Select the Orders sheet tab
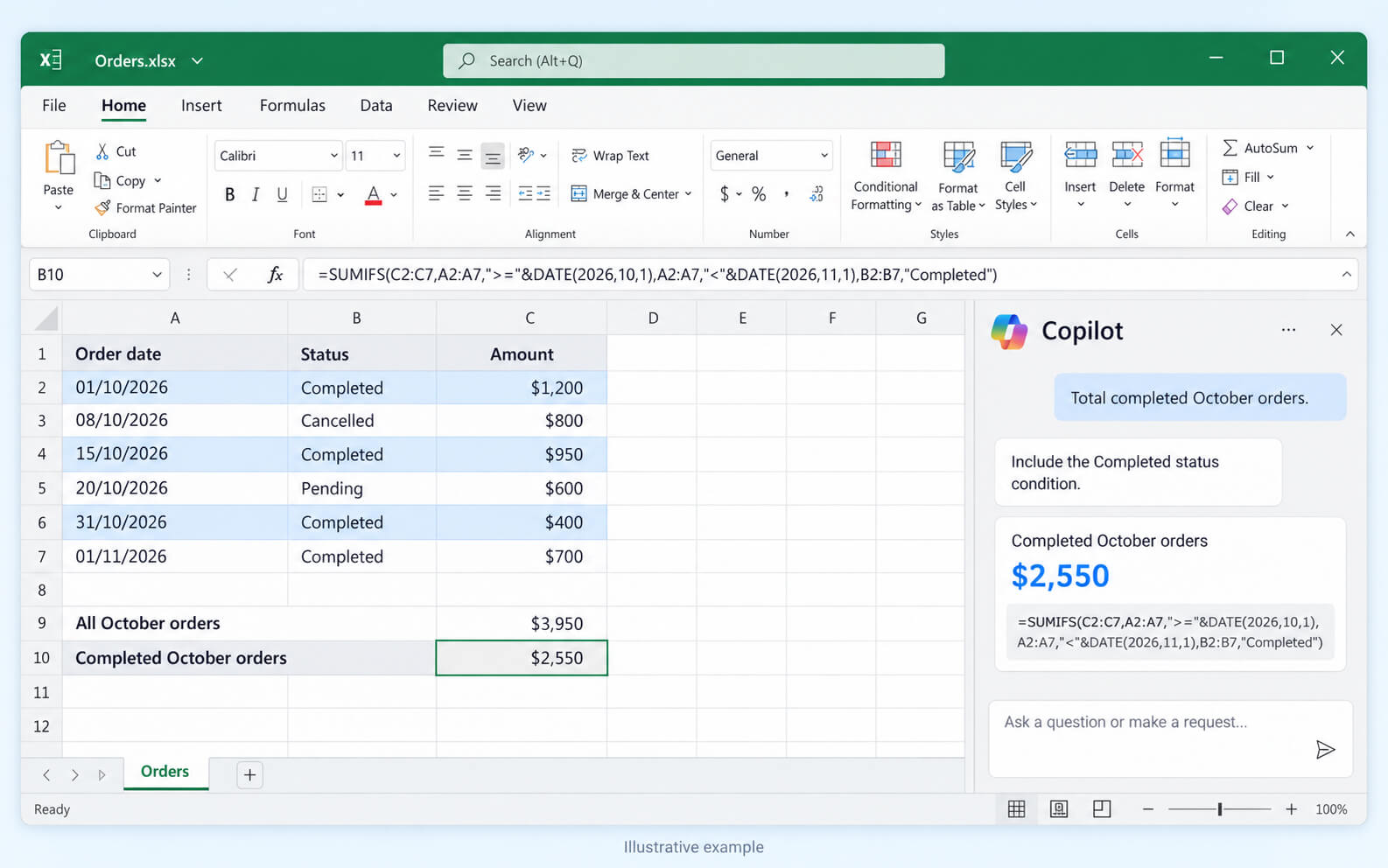 (165, 772)
